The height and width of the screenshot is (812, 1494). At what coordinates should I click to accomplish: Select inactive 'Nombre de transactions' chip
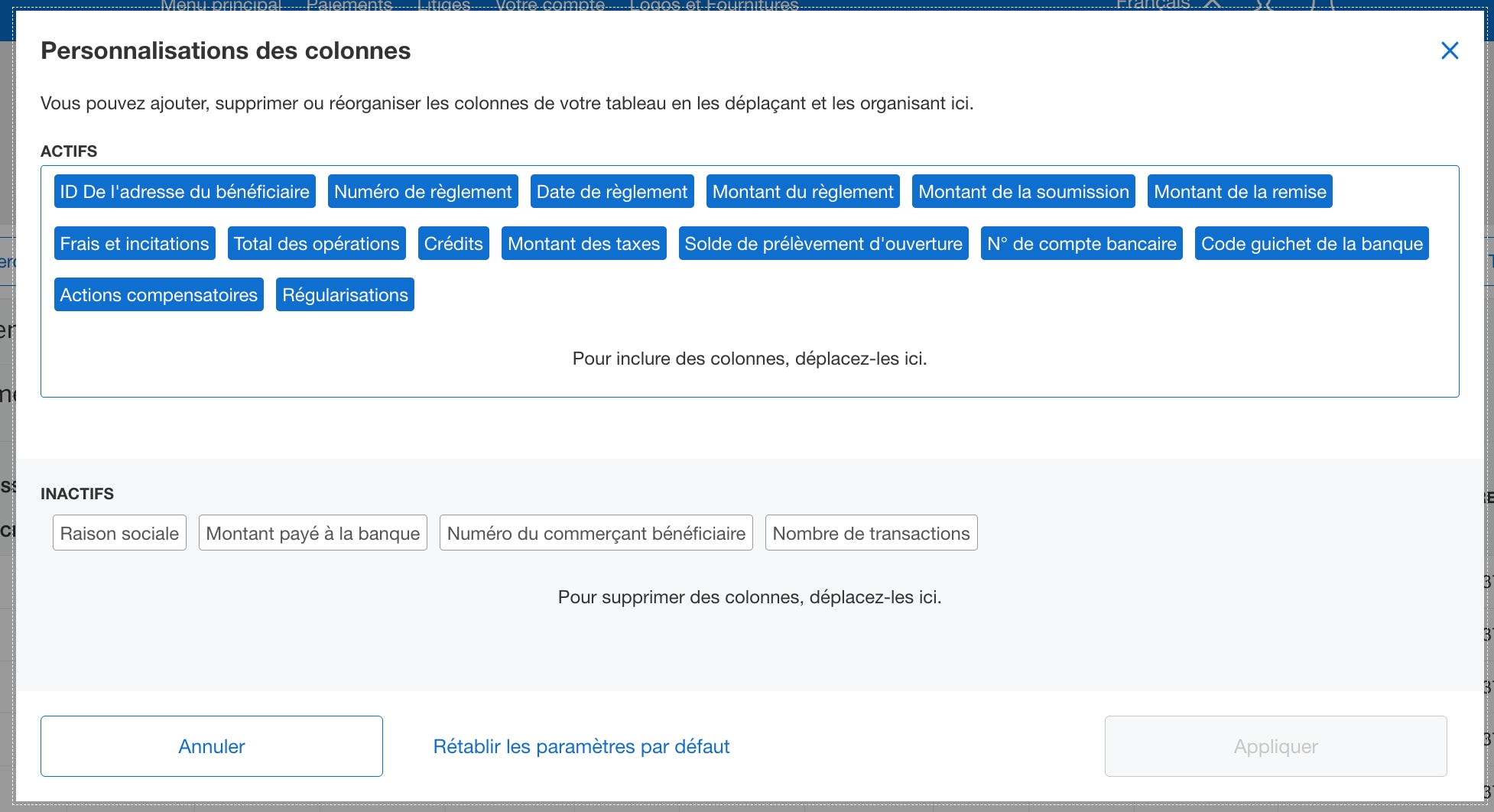coord(871,534)
